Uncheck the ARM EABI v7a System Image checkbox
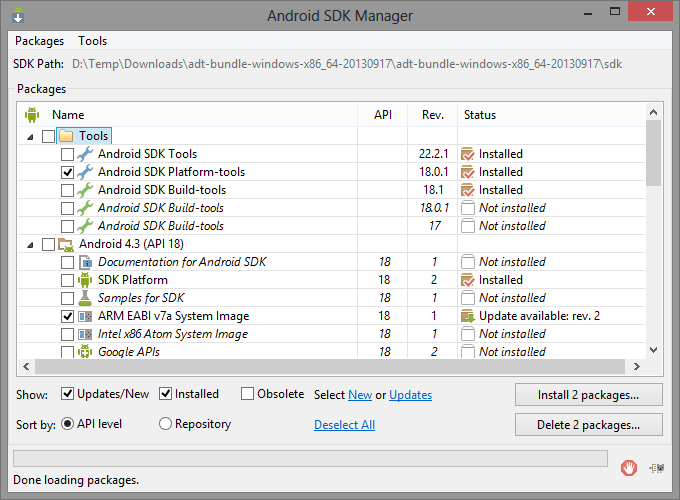680x500 pixels. coord(67,317)
